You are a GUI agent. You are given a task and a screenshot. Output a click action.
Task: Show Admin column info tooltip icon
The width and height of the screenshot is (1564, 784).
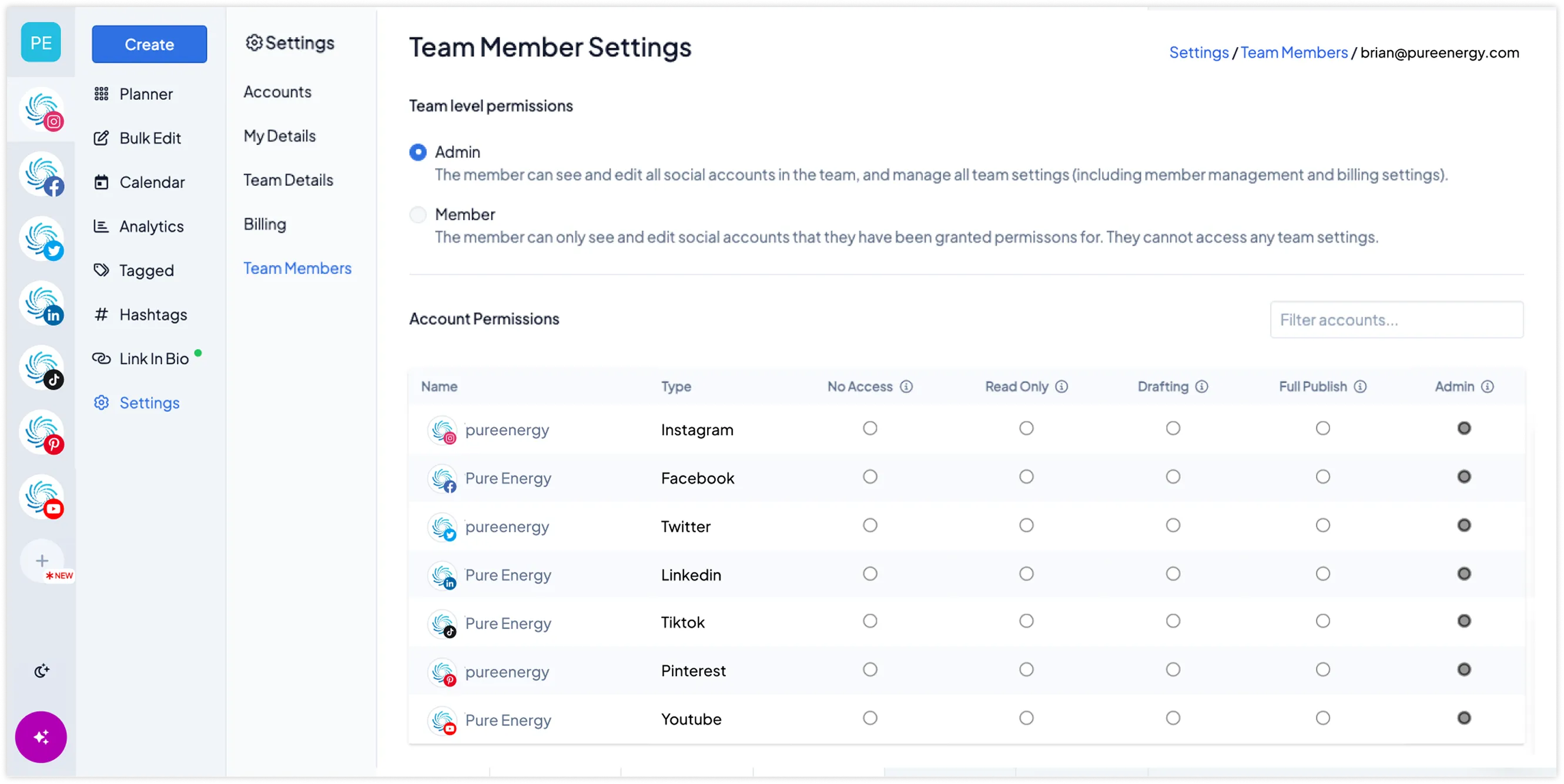pyautogui.click(x=1488, y=387)
